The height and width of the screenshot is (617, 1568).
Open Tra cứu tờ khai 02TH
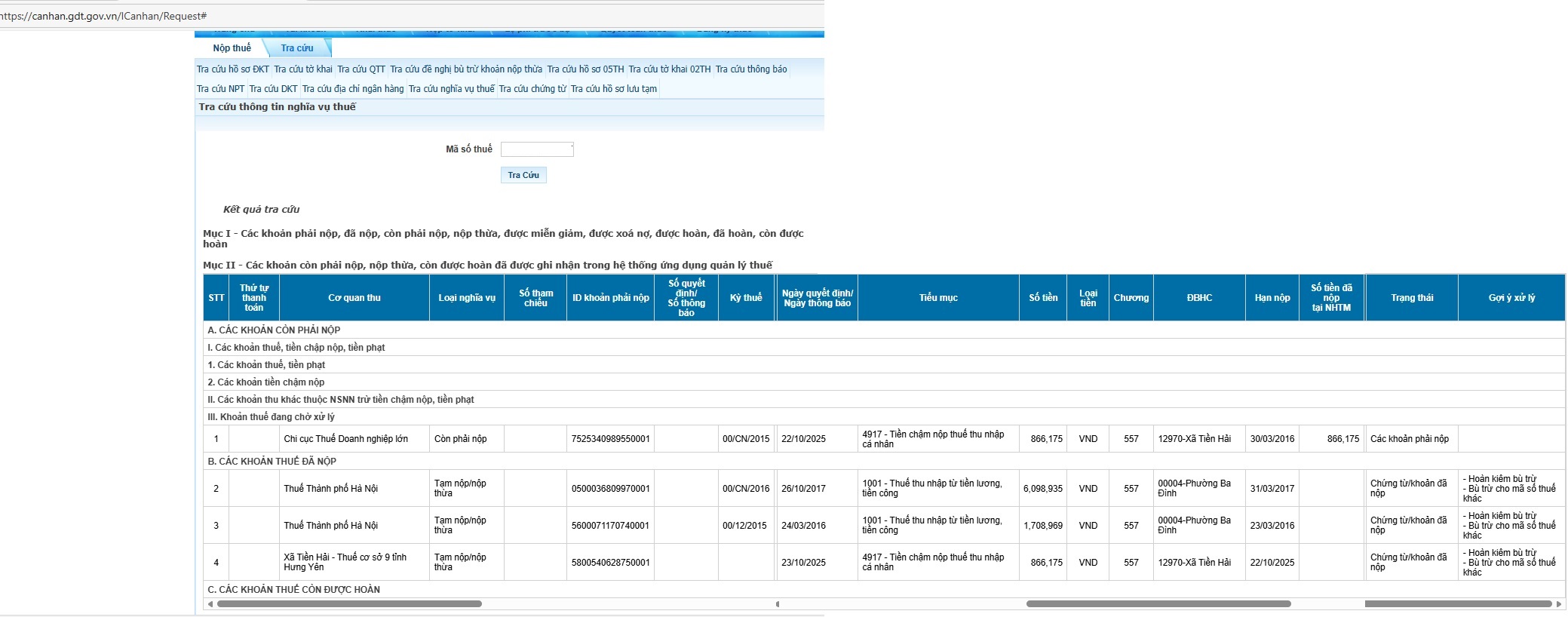[670, 69]
